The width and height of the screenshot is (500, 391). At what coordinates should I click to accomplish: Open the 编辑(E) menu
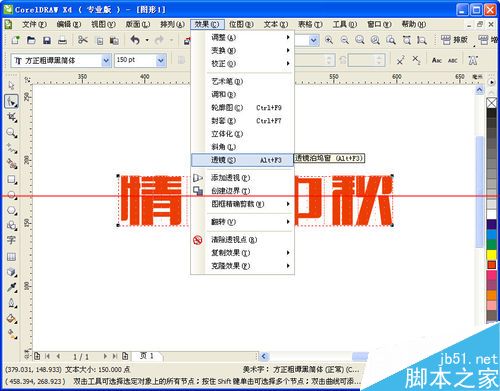coord(69,24)
